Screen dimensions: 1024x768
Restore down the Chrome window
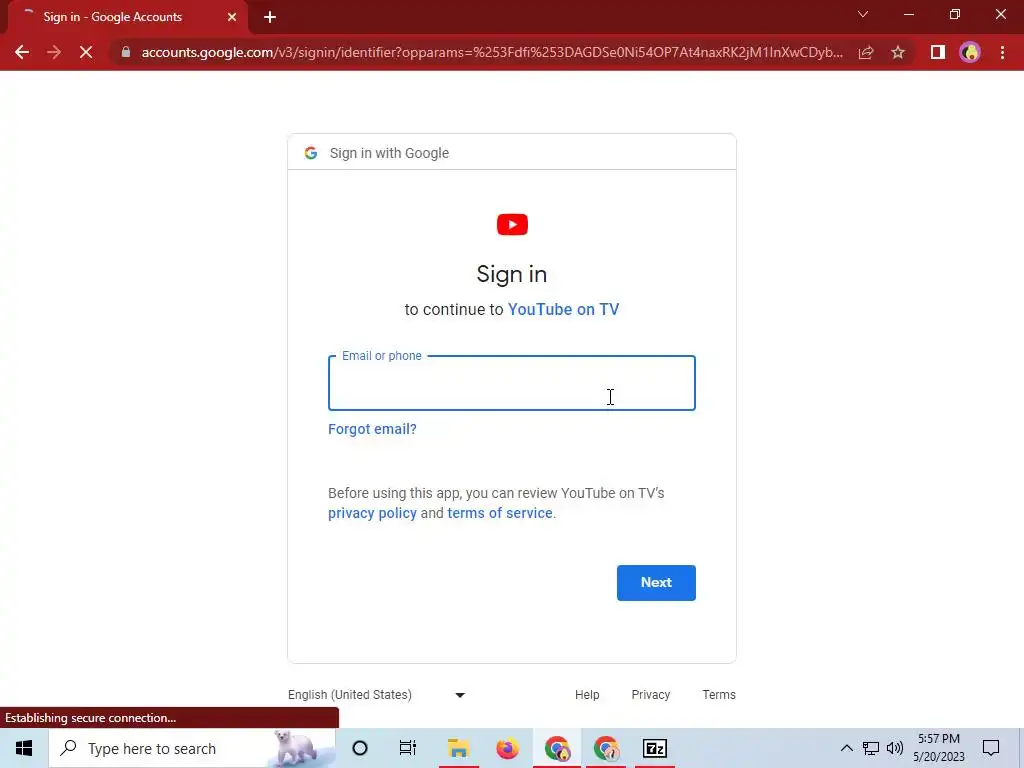coord(955,14)
